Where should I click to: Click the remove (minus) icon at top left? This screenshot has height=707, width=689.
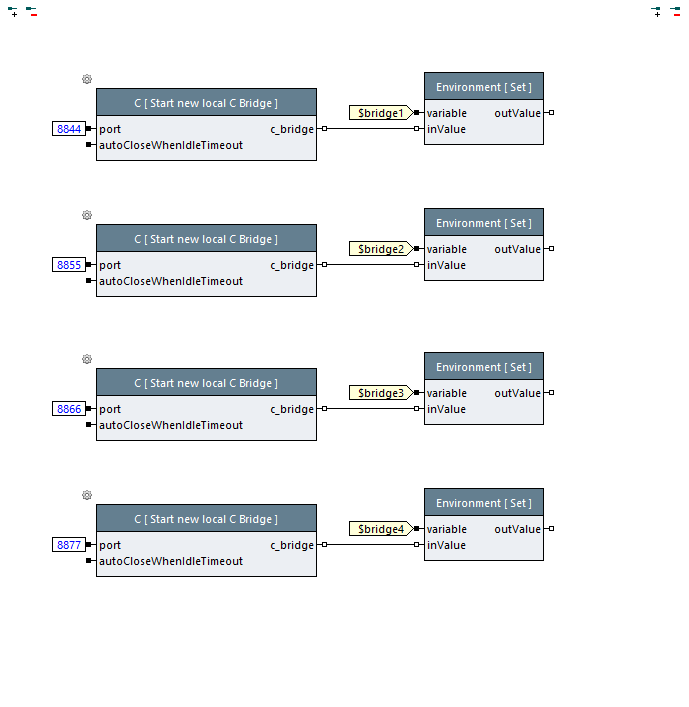pyautogui.click(x=31, y=12)
